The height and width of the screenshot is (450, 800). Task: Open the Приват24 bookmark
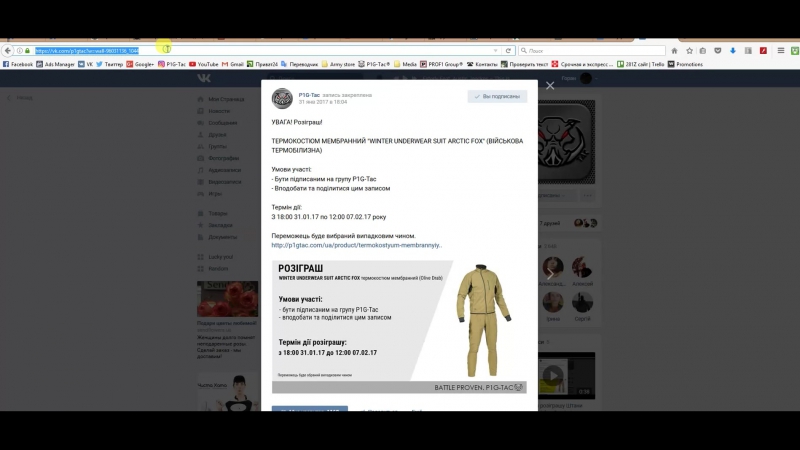click(262, 64)
